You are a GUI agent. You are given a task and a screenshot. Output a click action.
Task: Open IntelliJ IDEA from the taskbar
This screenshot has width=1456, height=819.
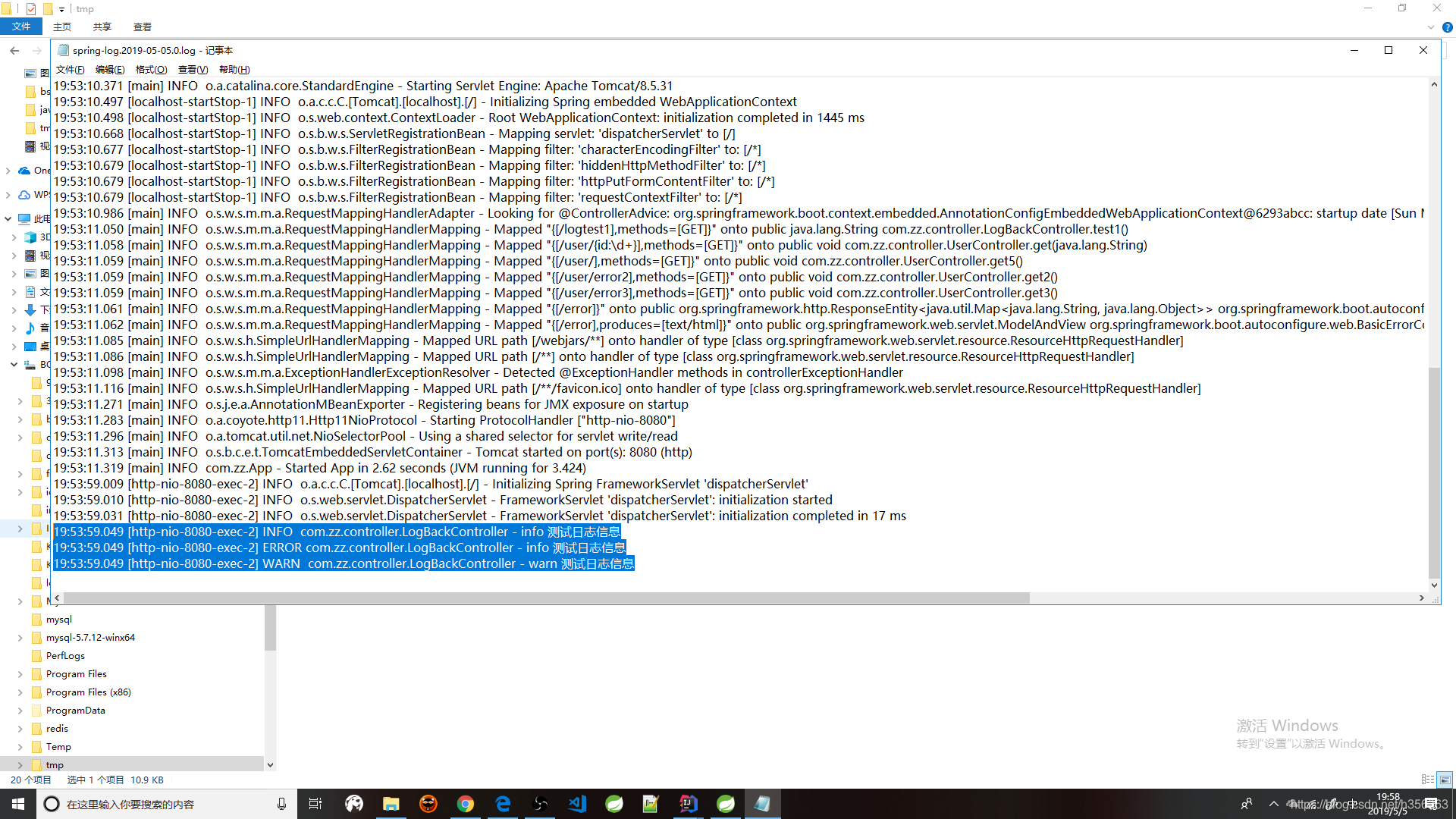coord(689,804)
